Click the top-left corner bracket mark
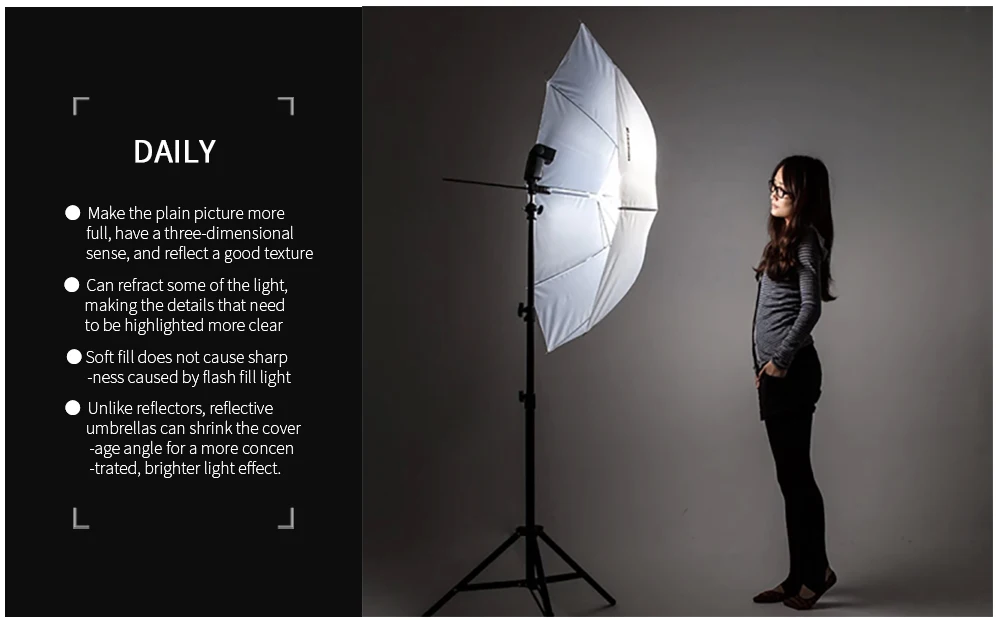Image resolution: width=1000 pixels, height=618 pixels. pos(81,106)
